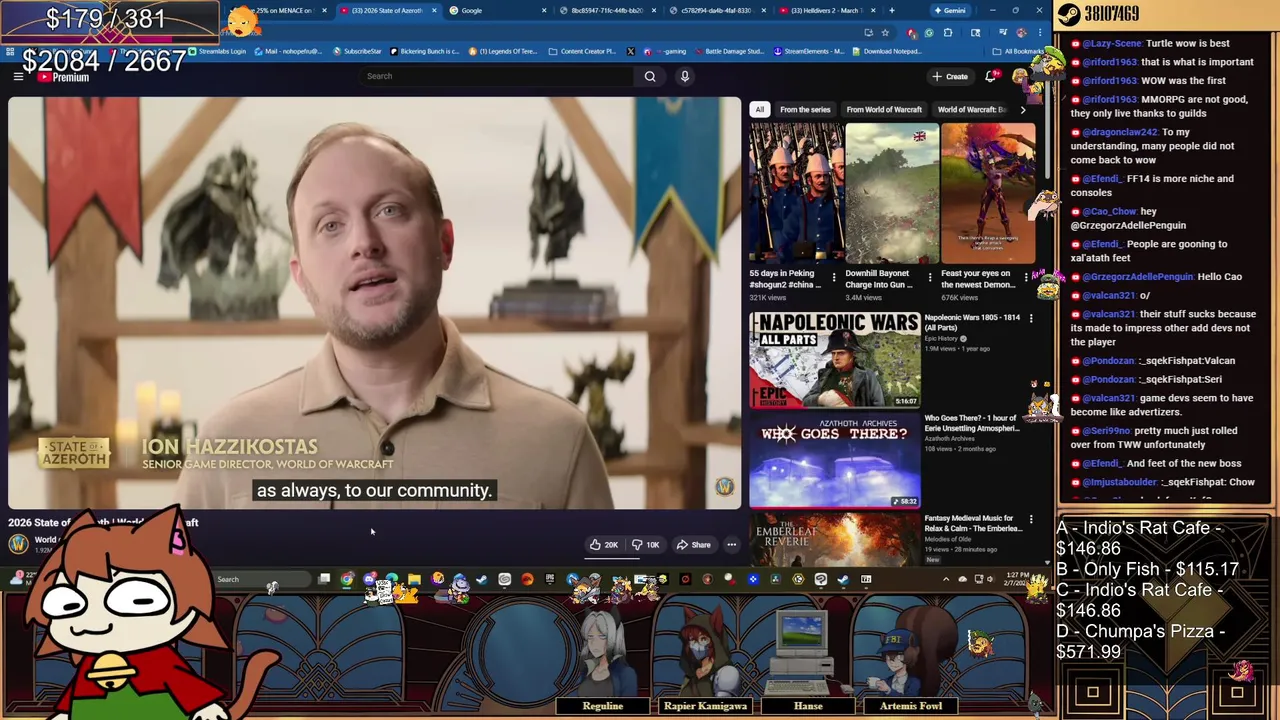
Task: Open the All Bookmarks folder
Action: click(1019, 51)
